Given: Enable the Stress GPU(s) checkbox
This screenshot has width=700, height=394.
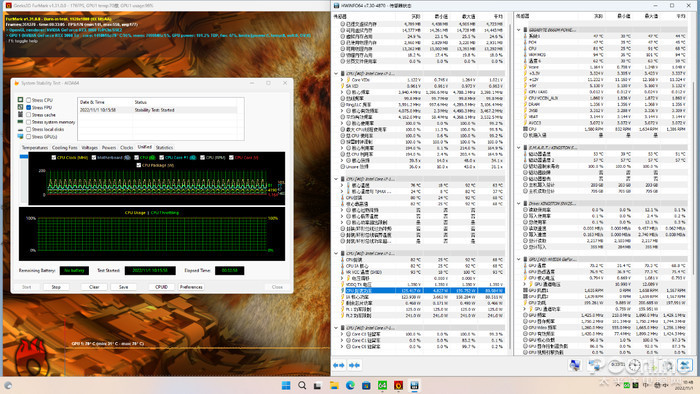Looking at the screenshot, I should click(x=29, y=137).
